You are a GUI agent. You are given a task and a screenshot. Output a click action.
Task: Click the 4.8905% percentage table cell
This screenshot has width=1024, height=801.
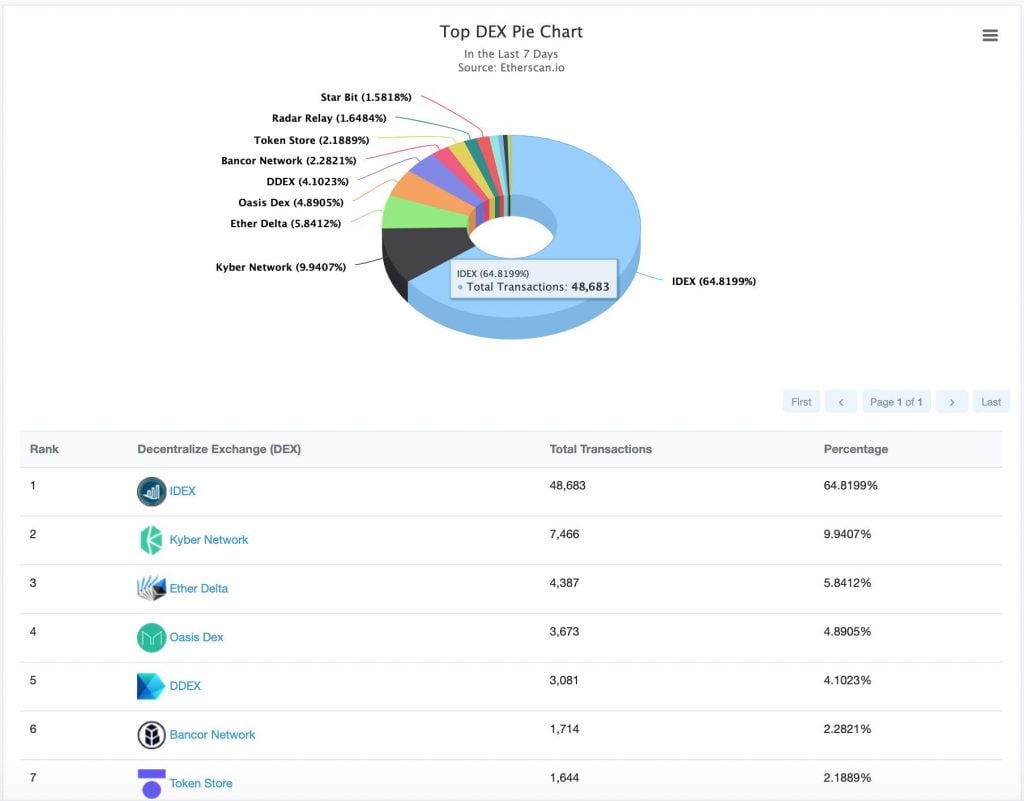(x=847, y=631)
